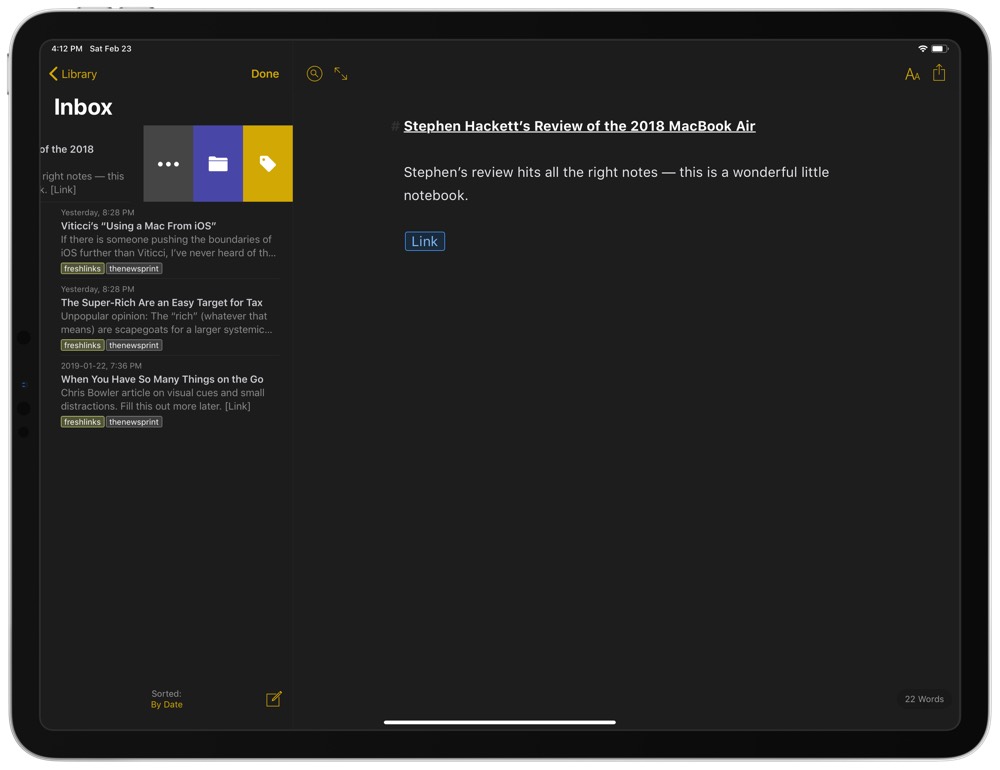This screenshot has height=770, width=1000.
Task: Tap thenewsprint tag under Viticci's note
Action: (x=134, y=269)
